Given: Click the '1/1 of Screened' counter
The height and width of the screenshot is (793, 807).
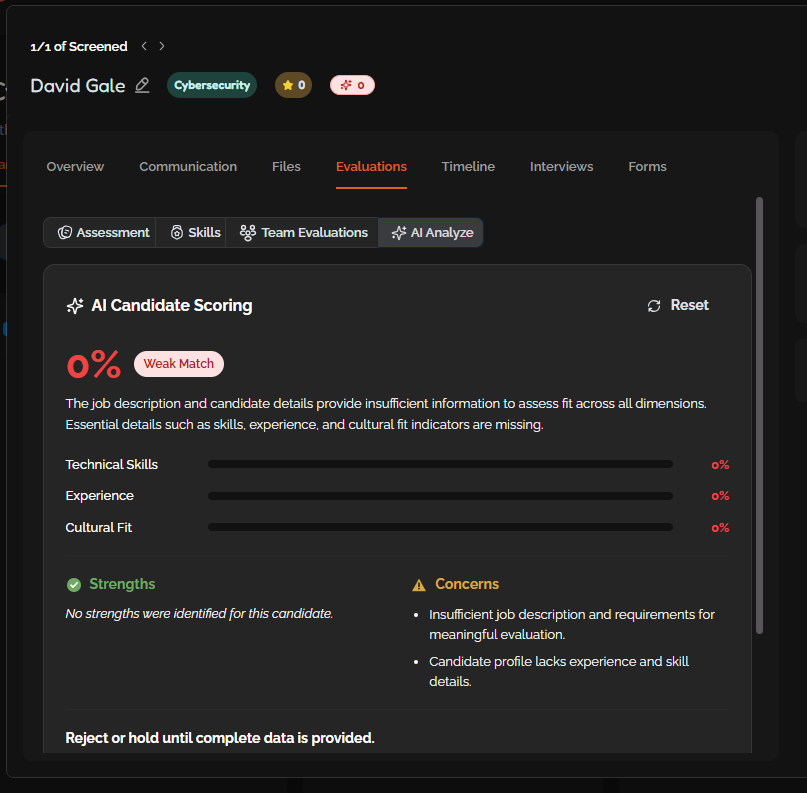Looking at the screenshot, I should [79, 46].
